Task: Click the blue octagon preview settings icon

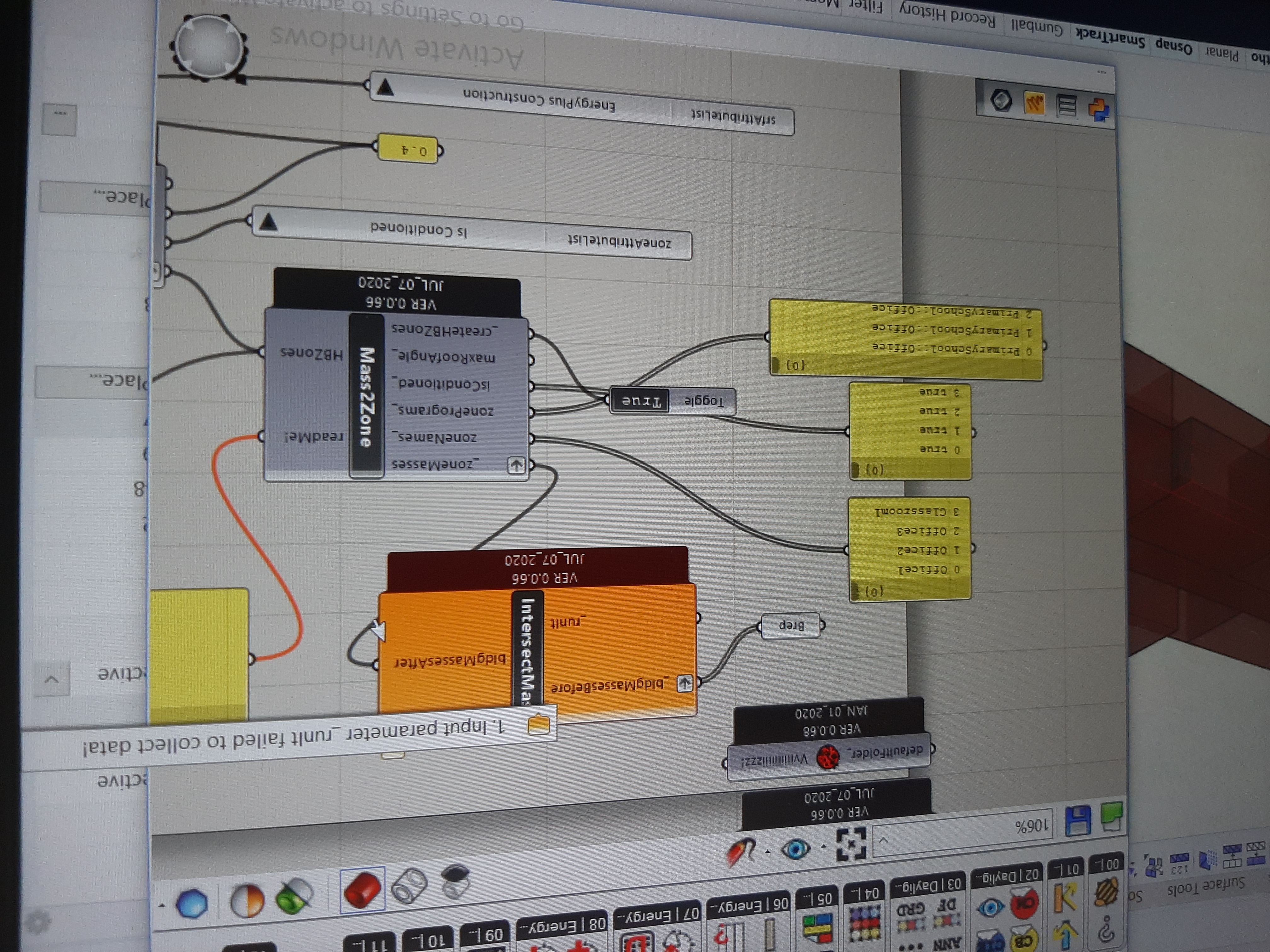Action: [x=192, y=903]
